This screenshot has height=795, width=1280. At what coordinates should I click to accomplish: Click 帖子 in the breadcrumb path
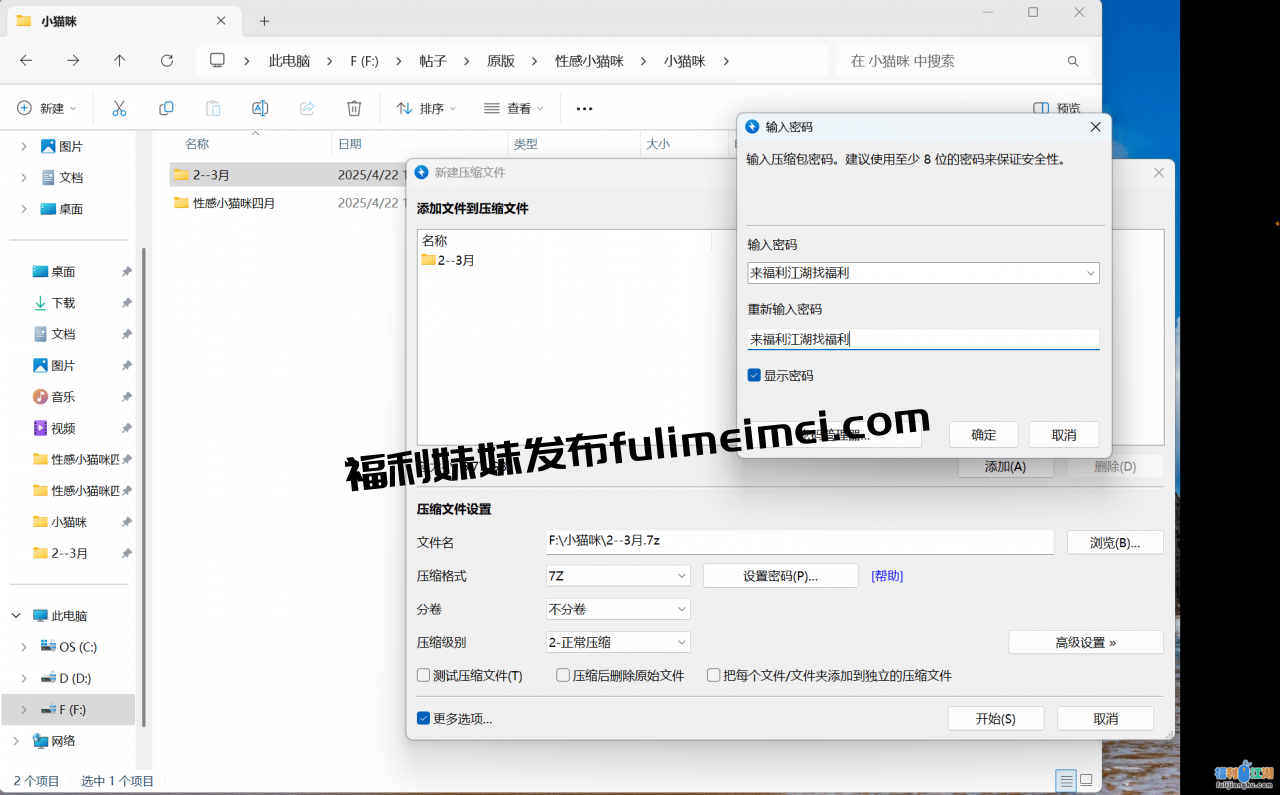pyautogui.click(x=433, y=61)
